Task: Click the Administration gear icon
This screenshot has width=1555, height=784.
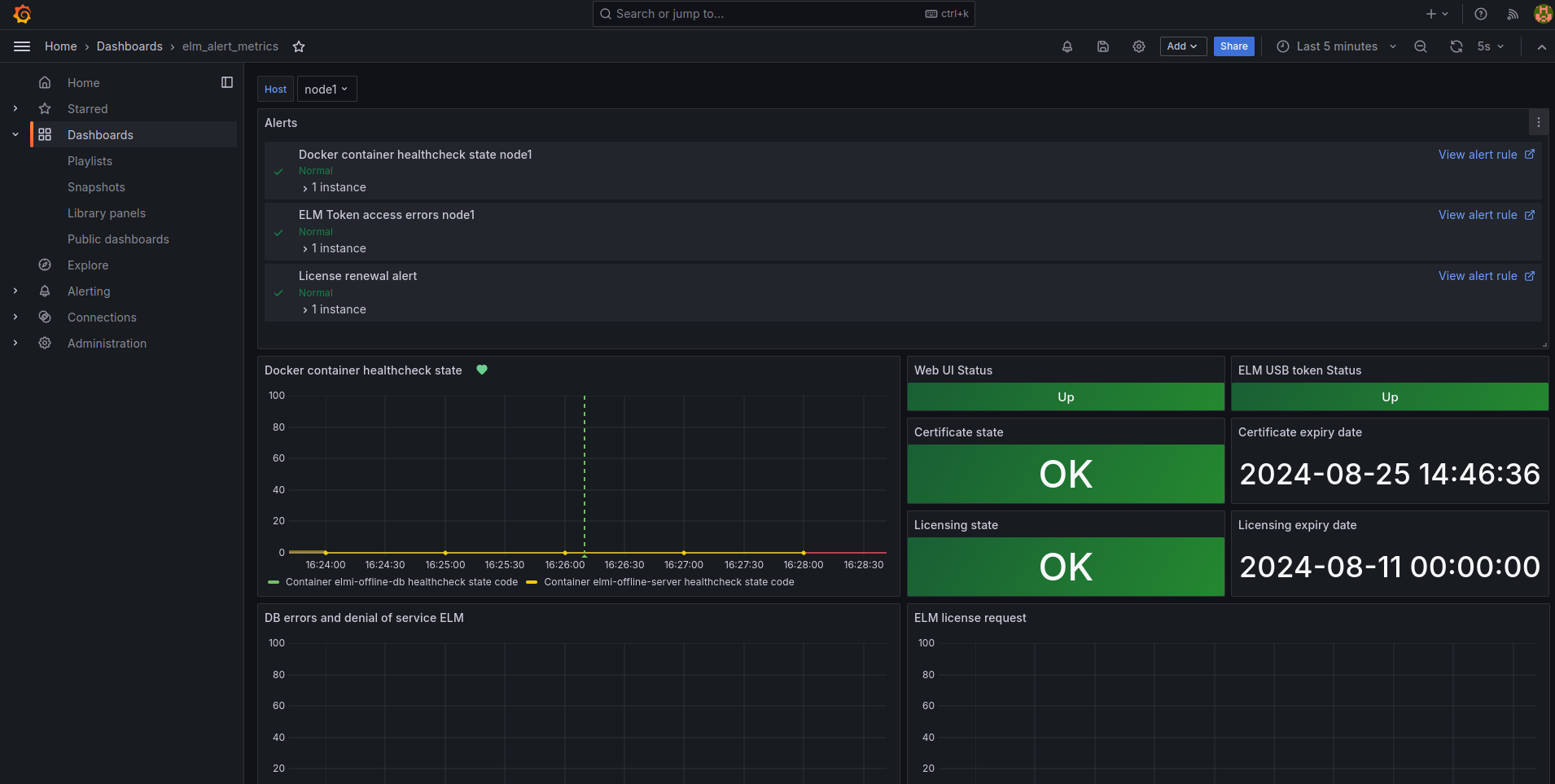Action: [45, 343]
